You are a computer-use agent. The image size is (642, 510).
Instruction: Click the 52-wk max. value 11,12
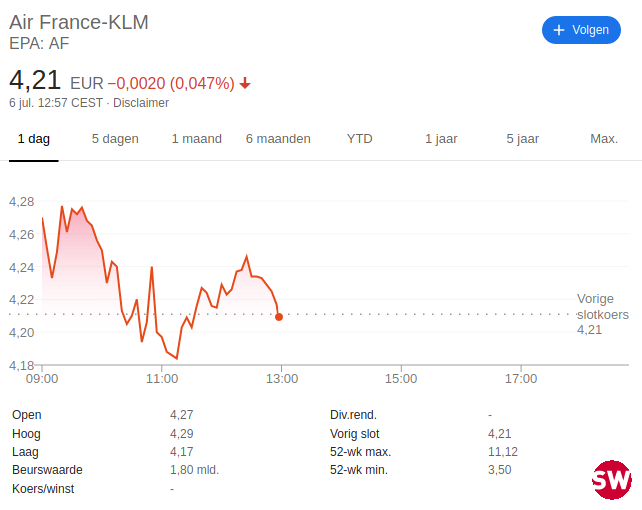point(503,451)
